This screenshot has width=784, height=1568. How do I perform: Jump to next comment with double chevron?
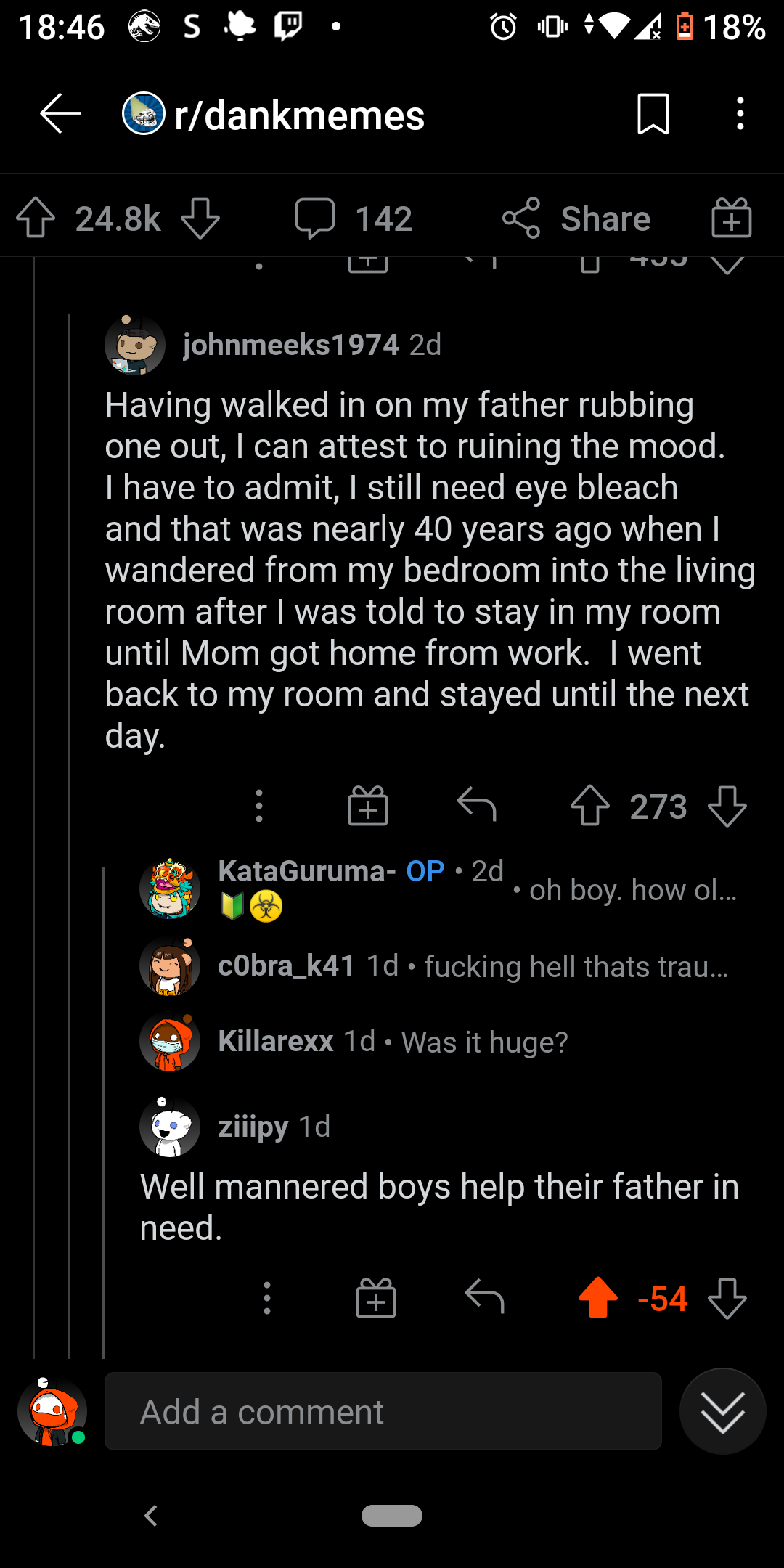click(x=722, y=1410)
